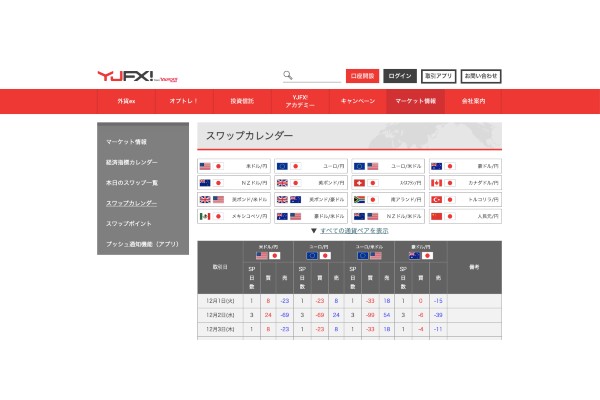This screenshot has width=600, height=400.
Task: Choose the カナダドル/円 currency pair tile
Action: coord(465,183)
